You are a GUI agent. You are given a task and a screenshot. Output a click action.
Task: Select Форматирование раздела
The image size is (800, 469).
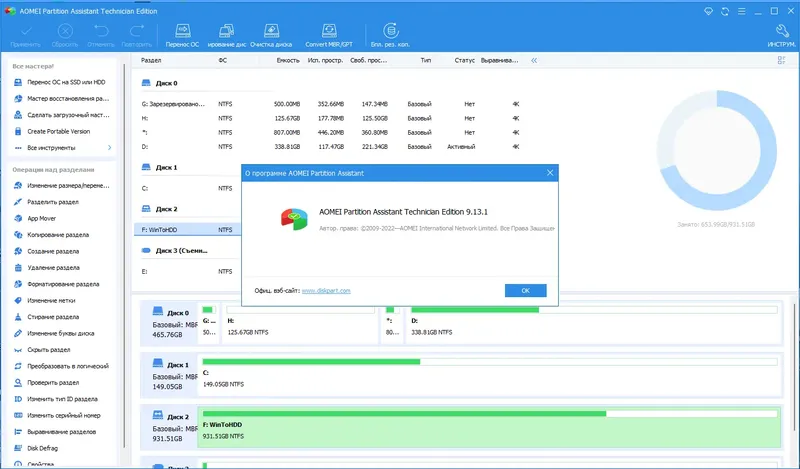57,284
